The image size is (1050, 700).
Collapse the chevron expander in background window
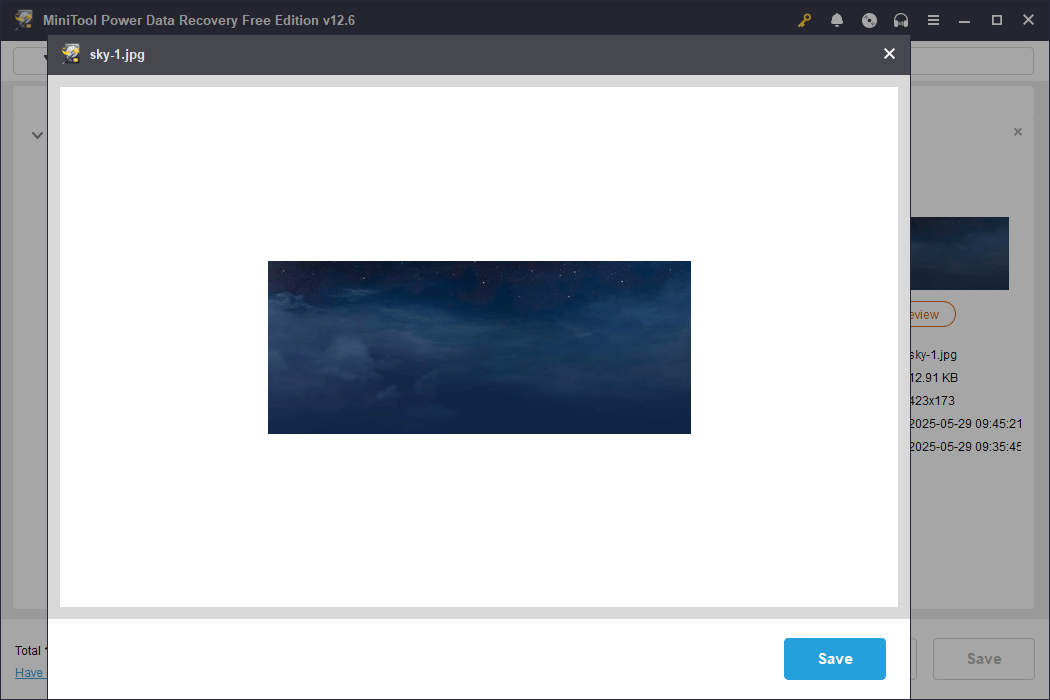click(38, 135)
